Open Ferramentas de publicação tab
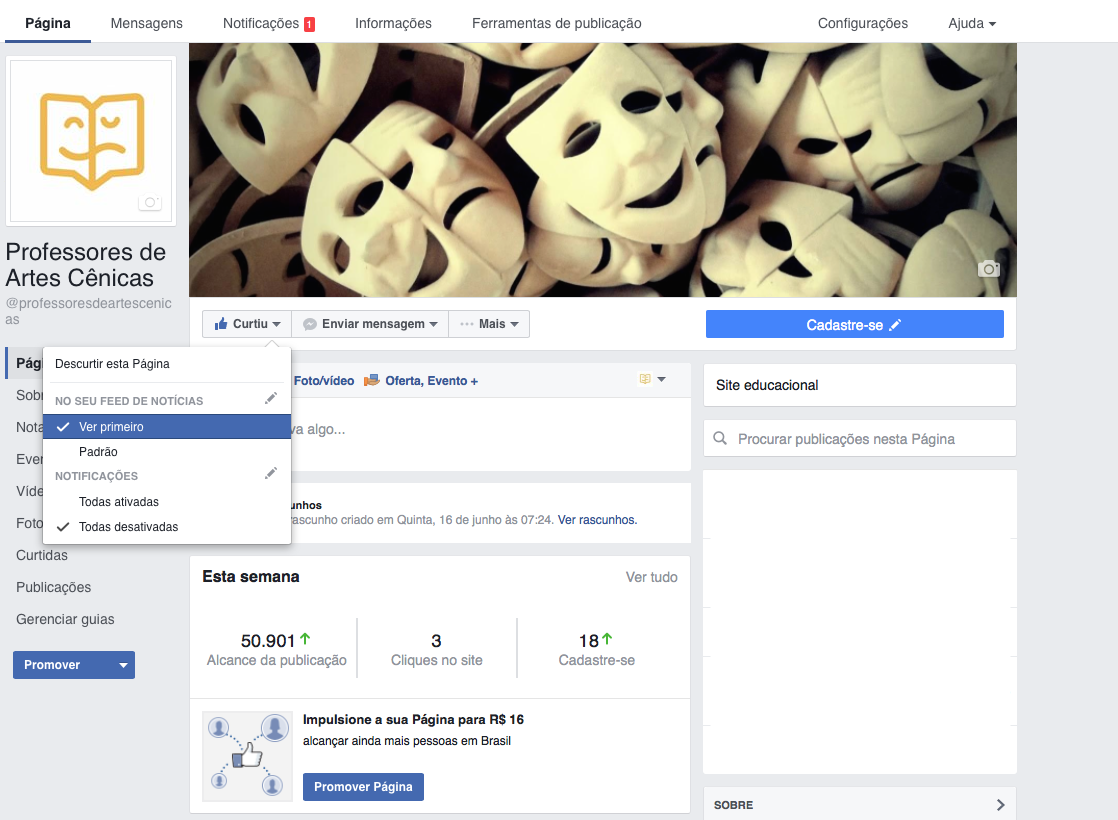1118x820 pixels. tap(557, 23)
